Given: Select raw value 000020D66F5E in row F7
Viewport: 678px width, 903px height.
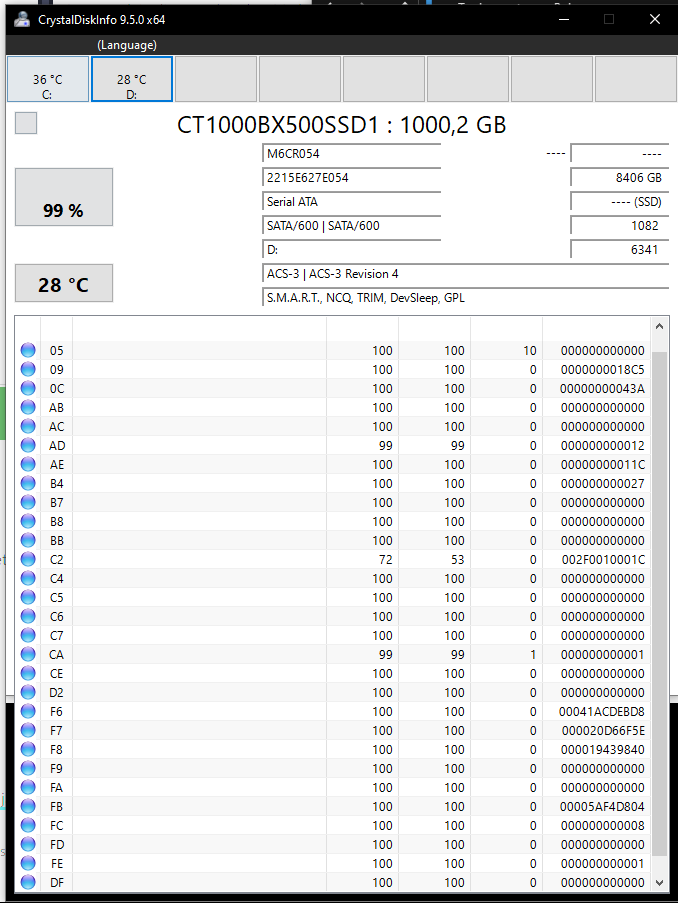Looking at the screenshot, I should click(x=603, y=730).
